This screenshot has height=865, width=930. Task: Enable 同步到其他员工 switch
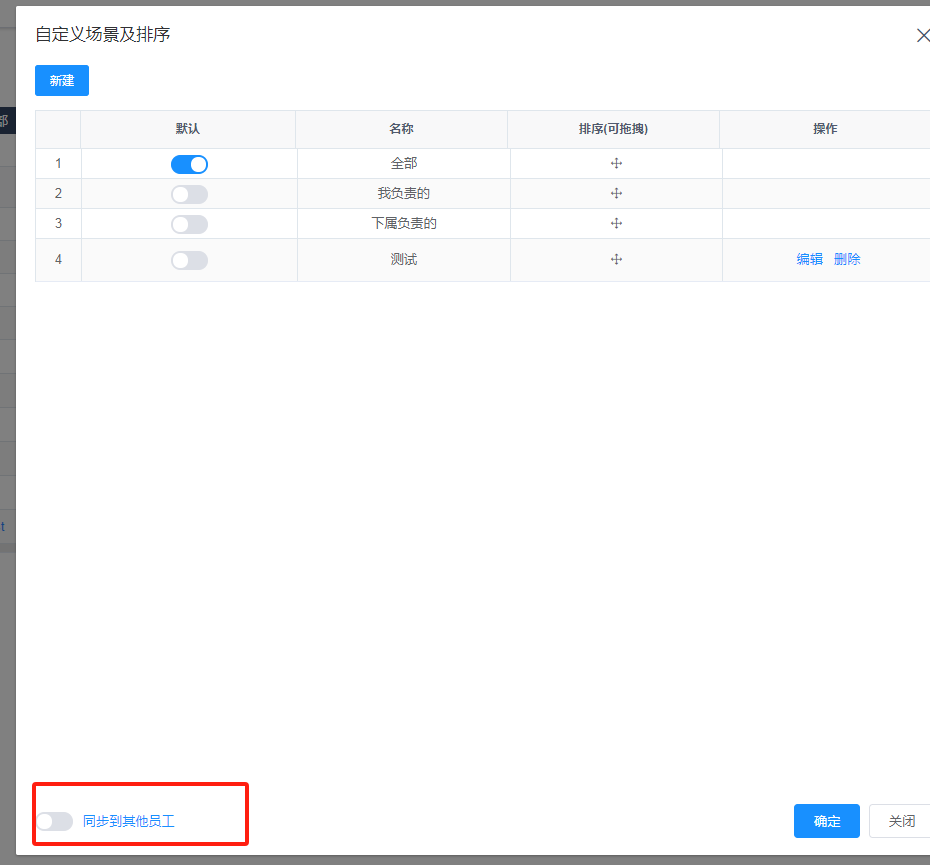click(54, 821)
